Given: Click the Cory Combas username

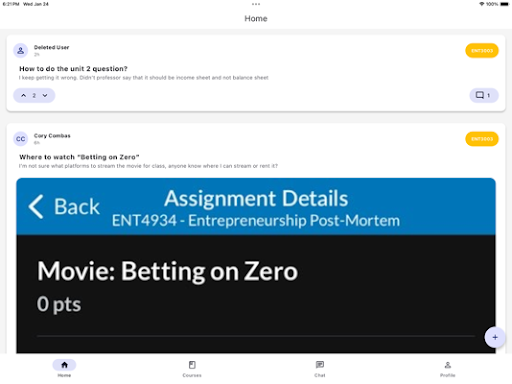Looking at the screenshot, I should click(x=52, y=136).
